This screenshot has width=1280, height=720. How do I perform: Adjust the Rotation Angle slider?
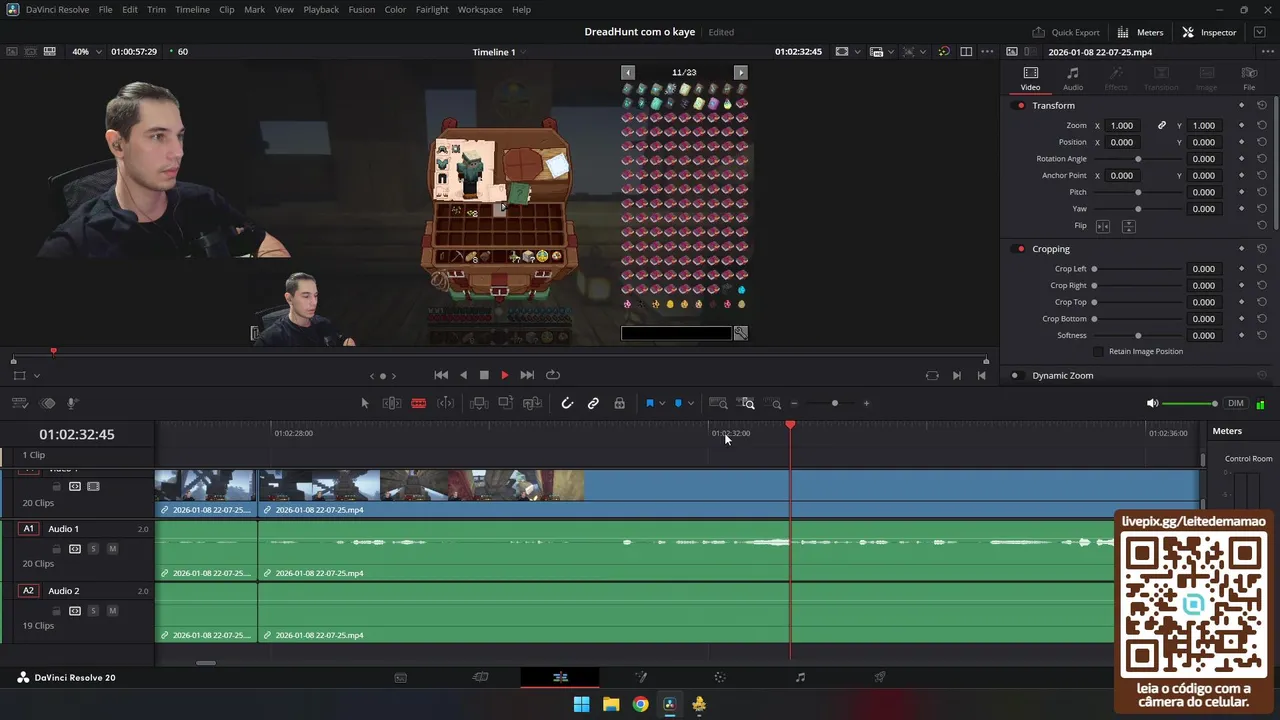(x=1138, y=159)
